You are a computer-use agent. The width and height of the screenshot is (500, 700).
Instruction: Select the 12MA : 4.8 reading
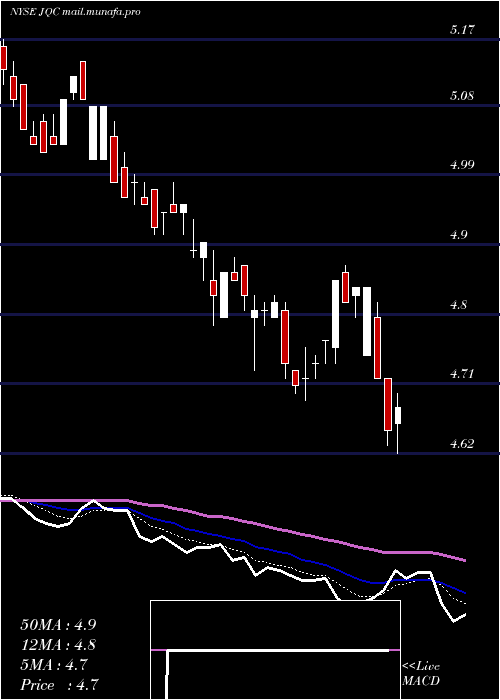(x=58, y=645)
